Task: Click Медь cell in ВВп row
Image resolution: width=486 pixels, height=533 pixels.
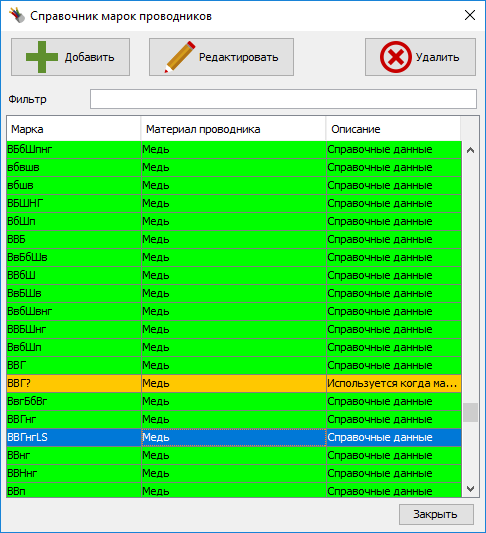Action: 233,491
